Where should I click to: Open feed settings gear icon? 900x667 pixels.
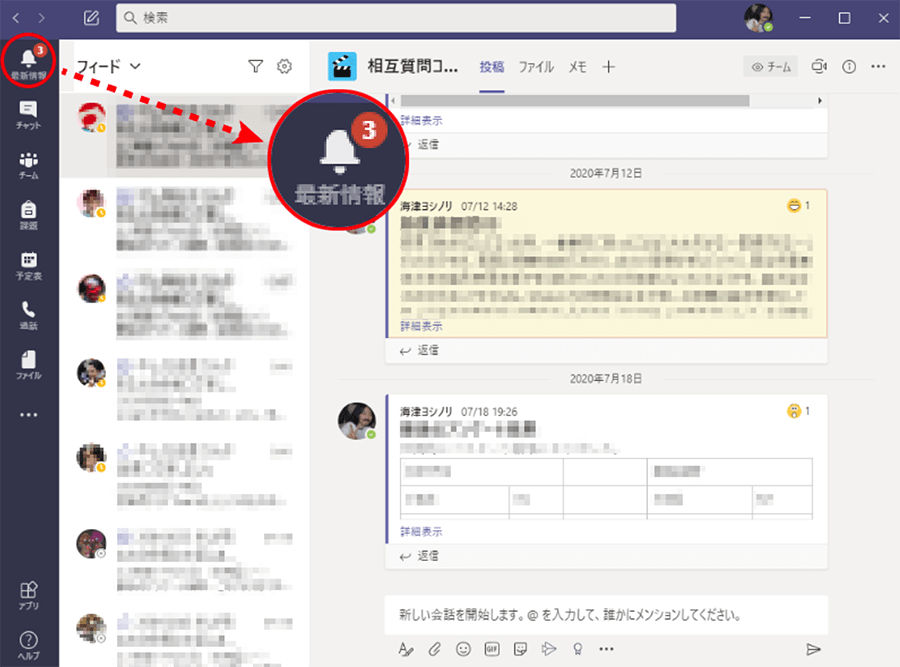[284, 67]
